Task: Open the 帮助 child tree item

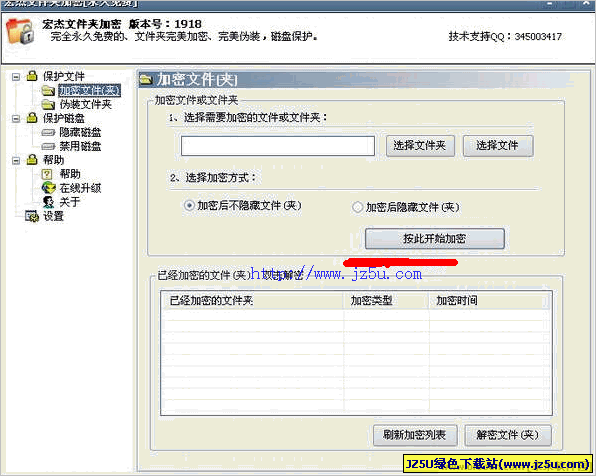Action: click(70, 174)
